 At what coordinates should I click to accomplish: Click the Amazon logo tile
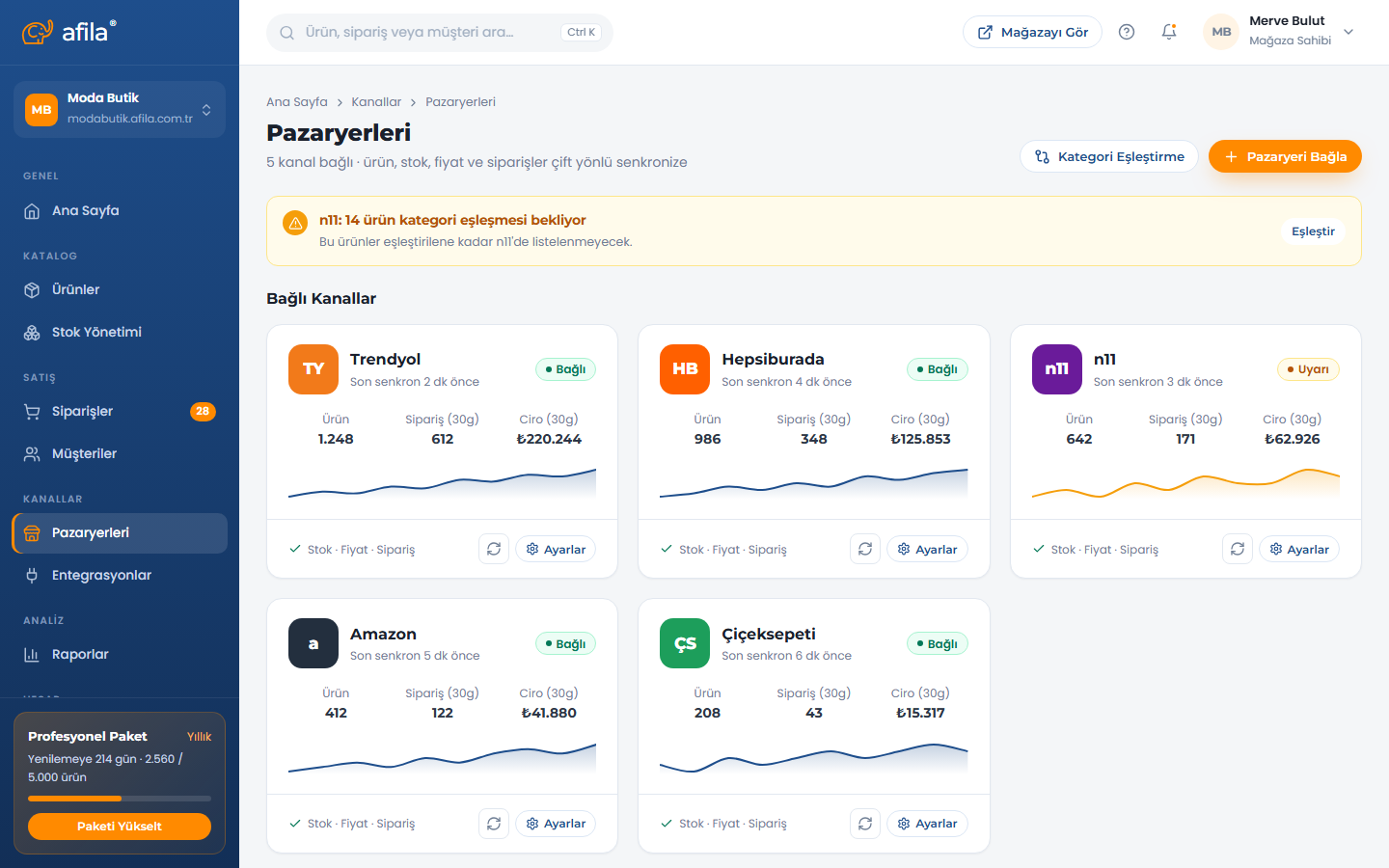point(313,643)
